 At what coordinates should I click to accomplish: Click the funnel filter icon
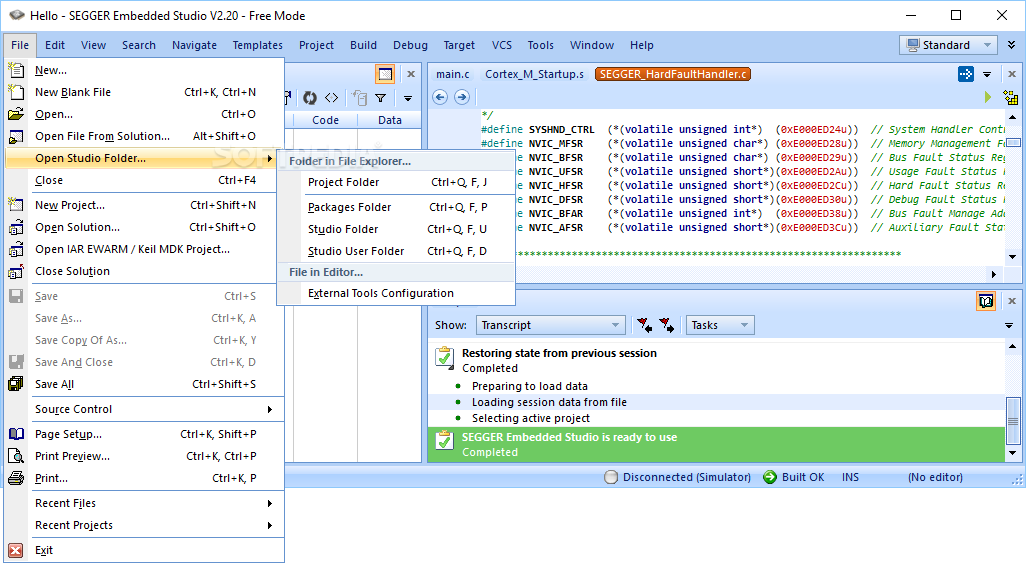[380, 98]
